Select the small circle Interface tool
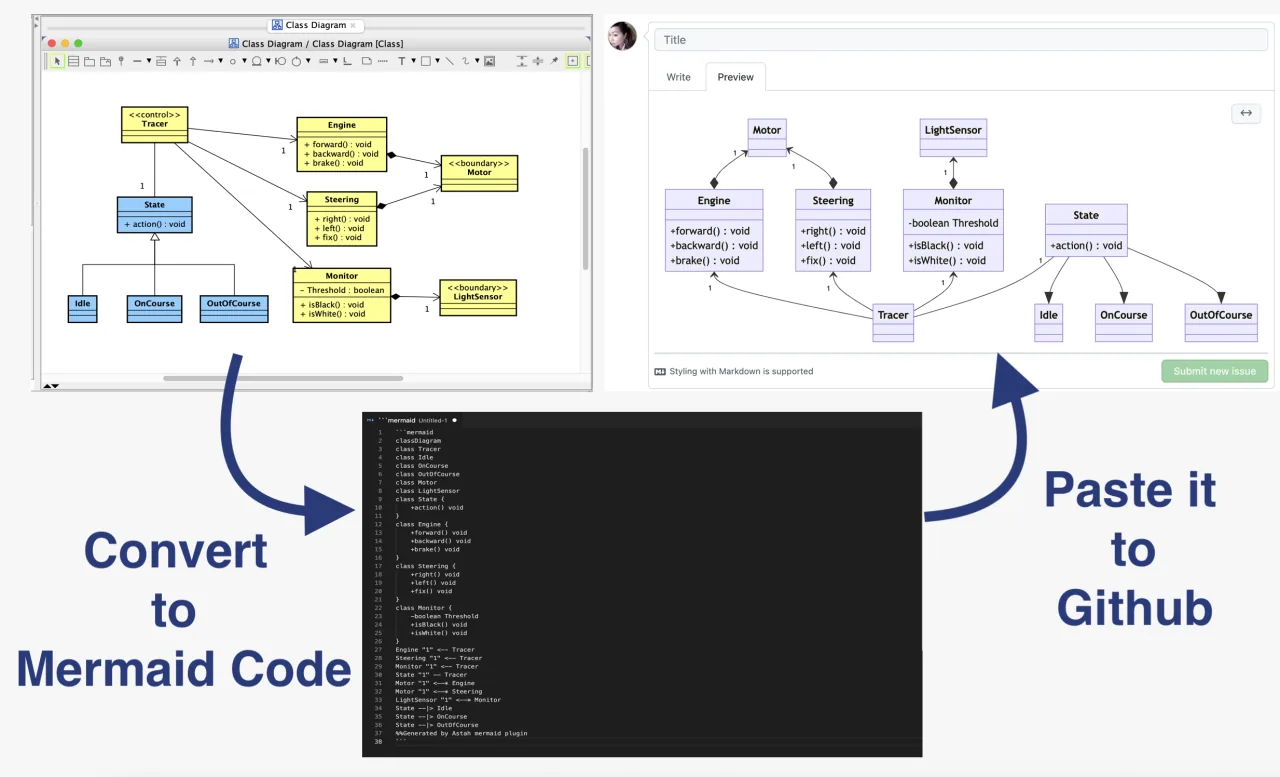Viewport: 1280px width, 777px height. [232, 61]
